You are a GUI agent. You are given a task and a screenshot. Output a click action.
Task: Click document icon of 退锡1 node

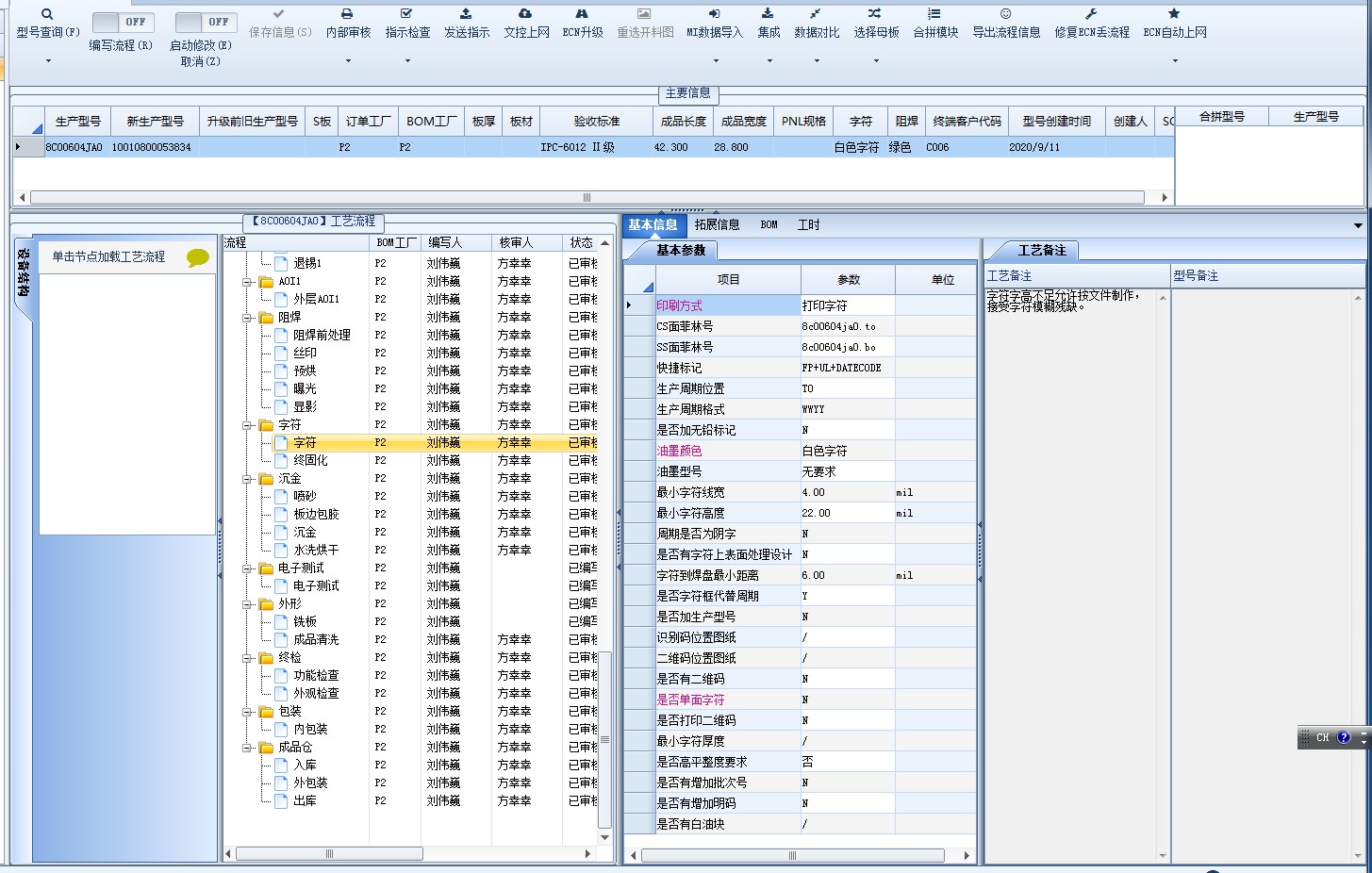pos(281,263)
